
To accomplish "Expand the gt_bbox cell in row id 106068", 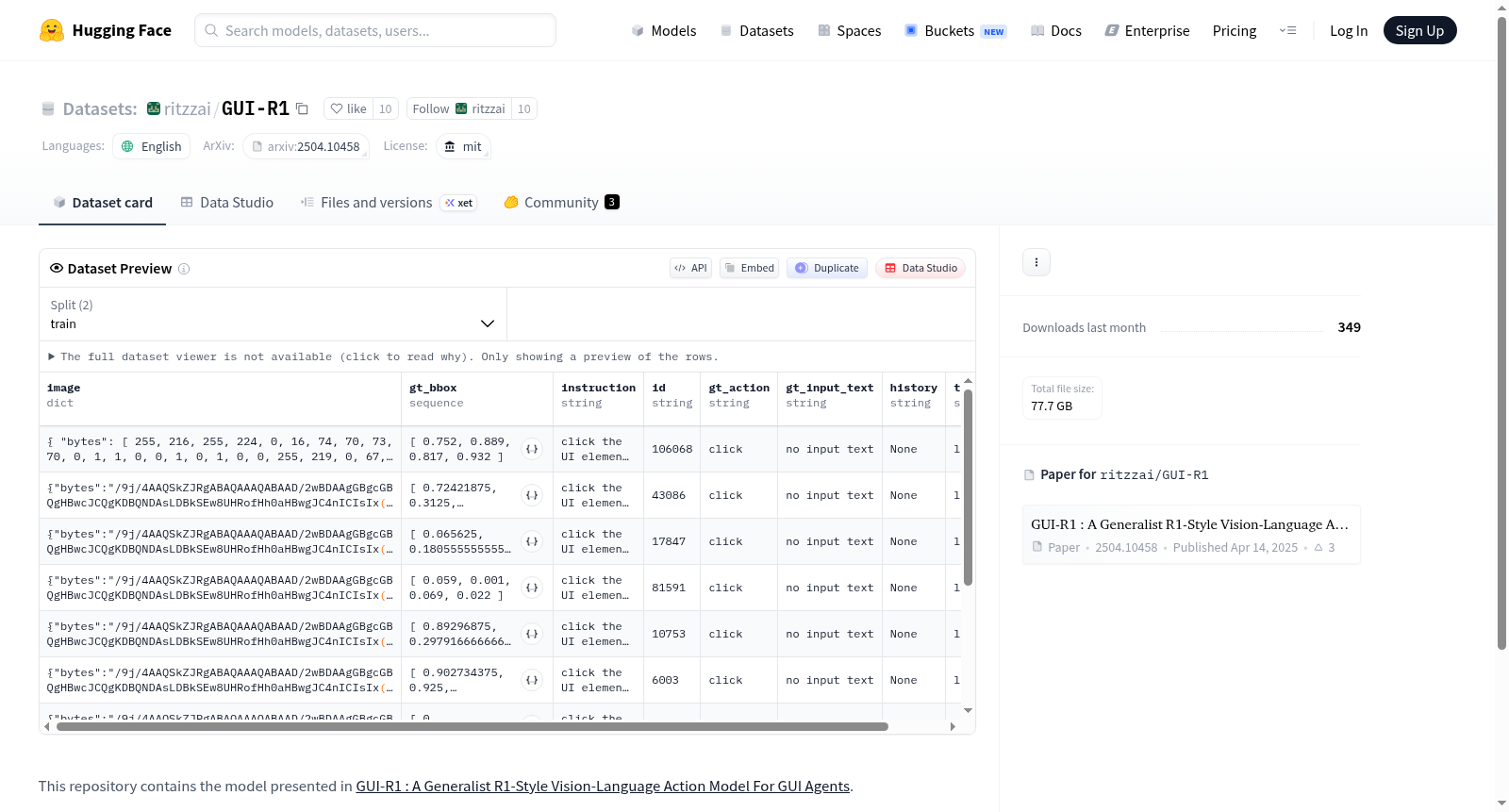I will tap(532, 449).
